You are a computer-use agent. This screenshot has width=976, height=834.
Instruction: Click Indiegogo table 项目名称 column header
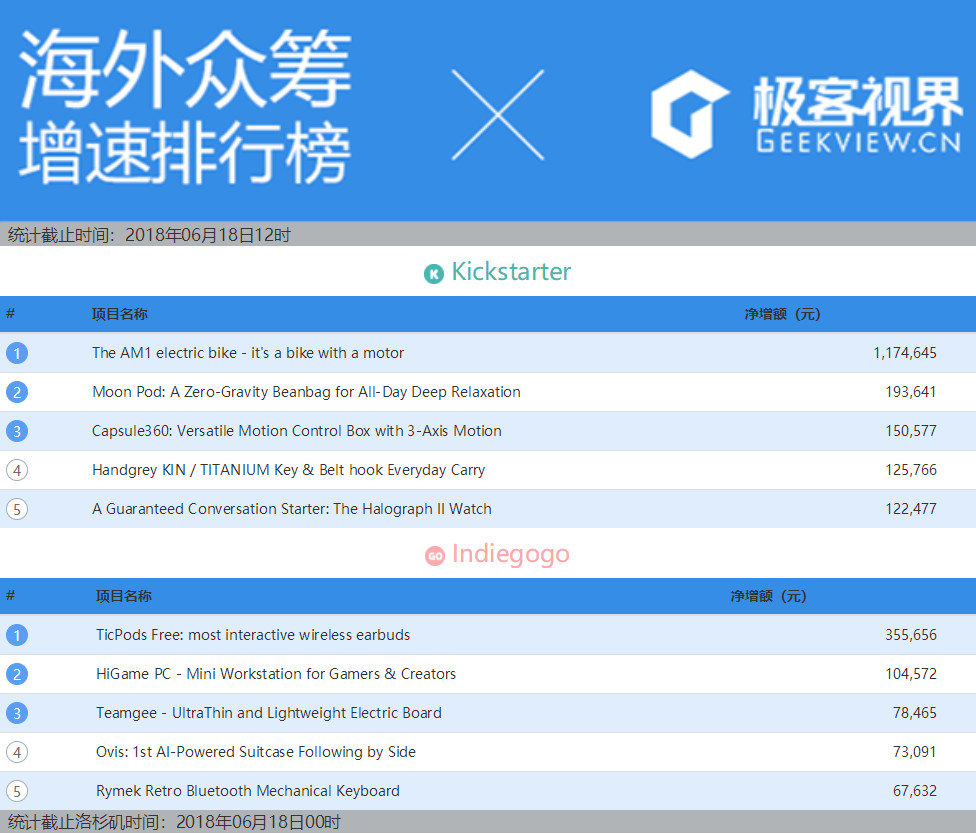[123, 596]
